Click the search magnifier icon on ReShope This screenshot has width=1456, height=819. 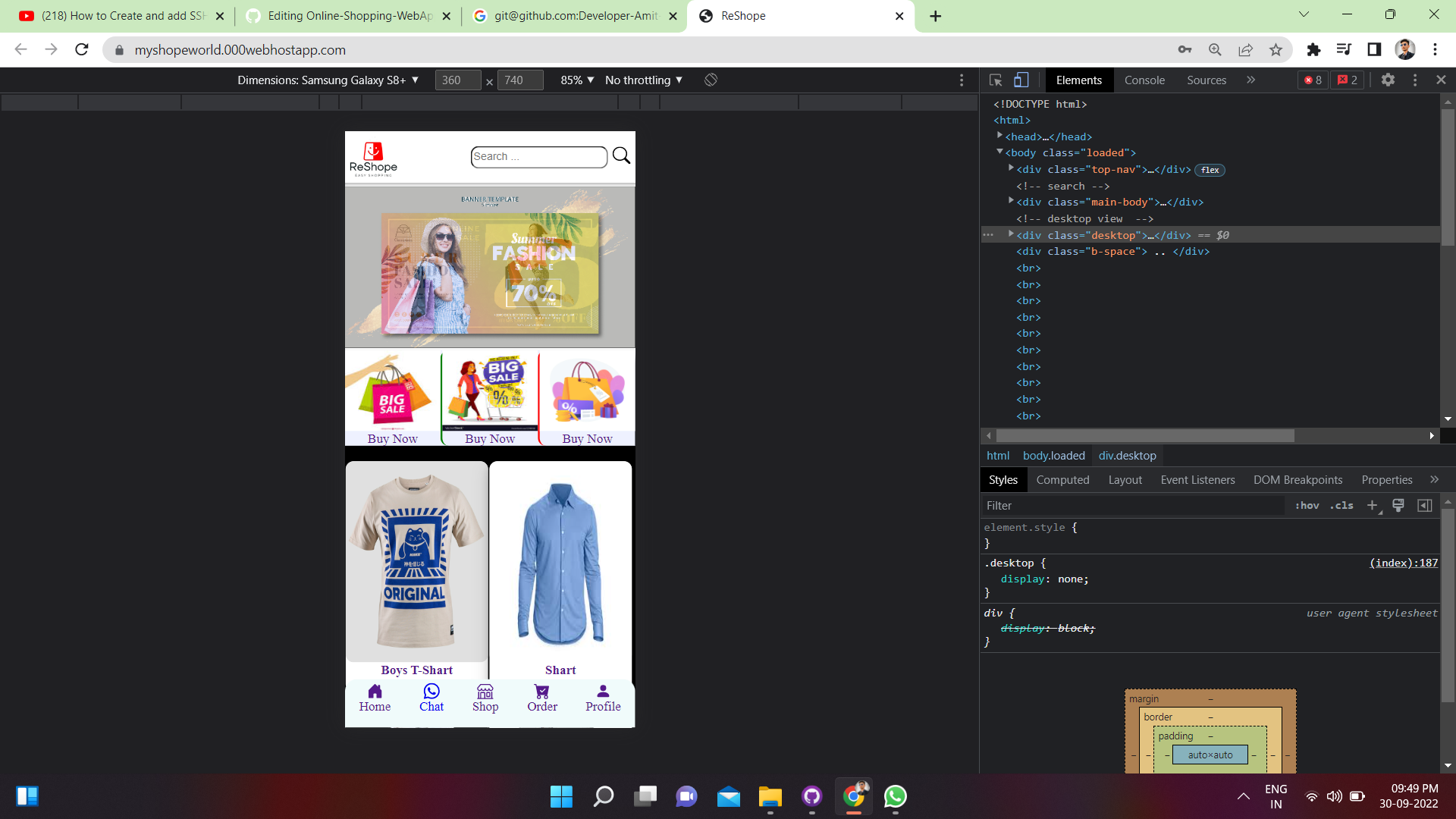coord(621,155)
